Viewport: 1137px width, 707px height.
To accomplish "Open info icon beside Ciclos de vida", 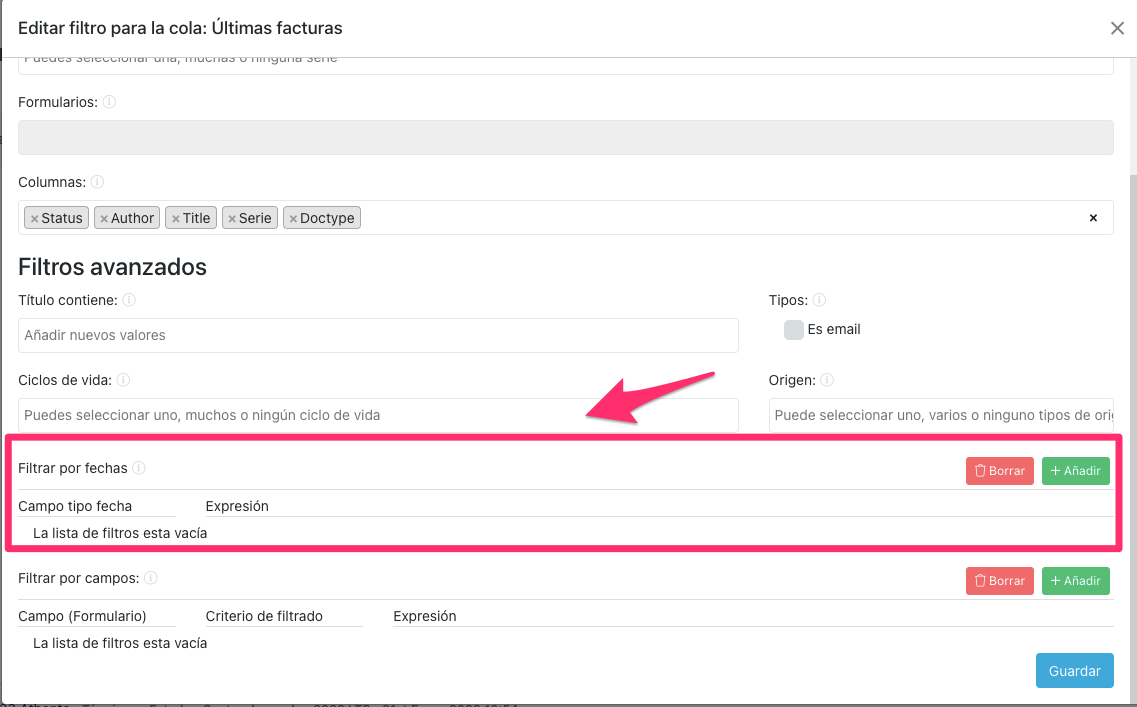I will click(124, 380).
